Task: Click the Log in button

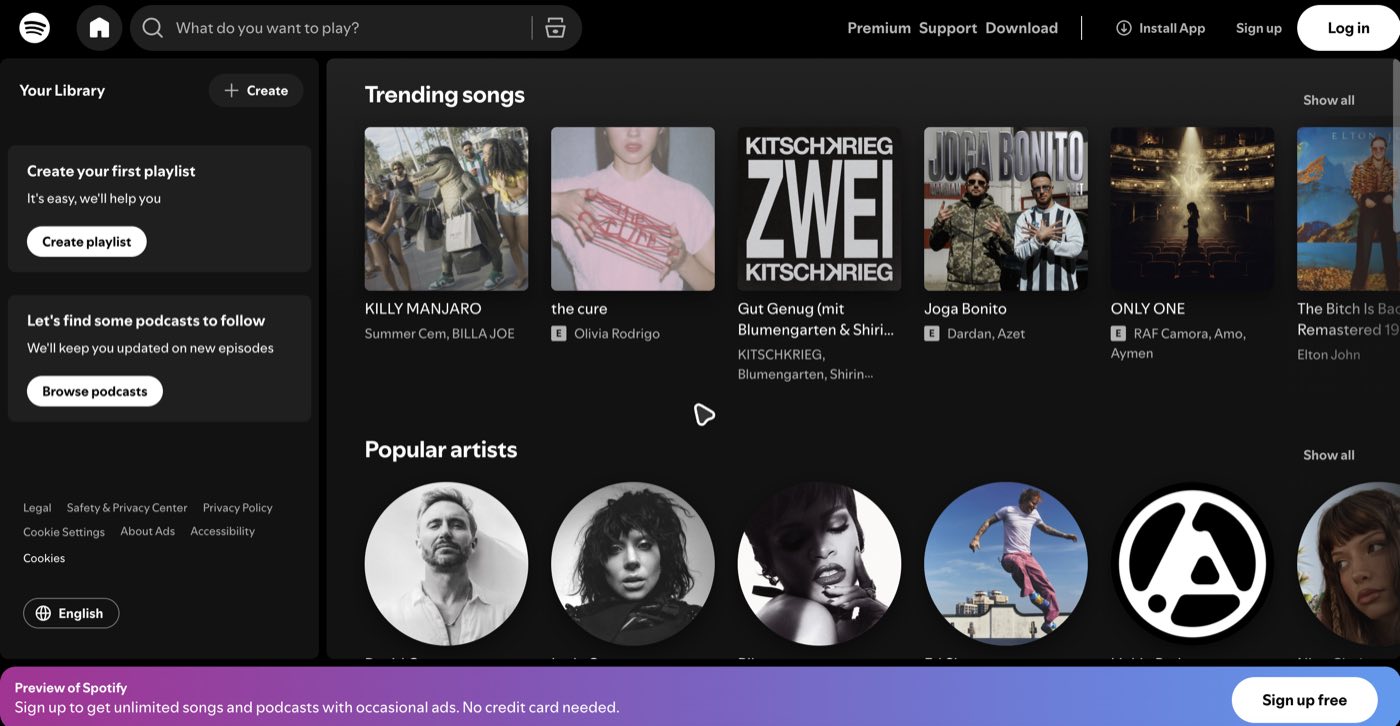Action: [1348, 28]
